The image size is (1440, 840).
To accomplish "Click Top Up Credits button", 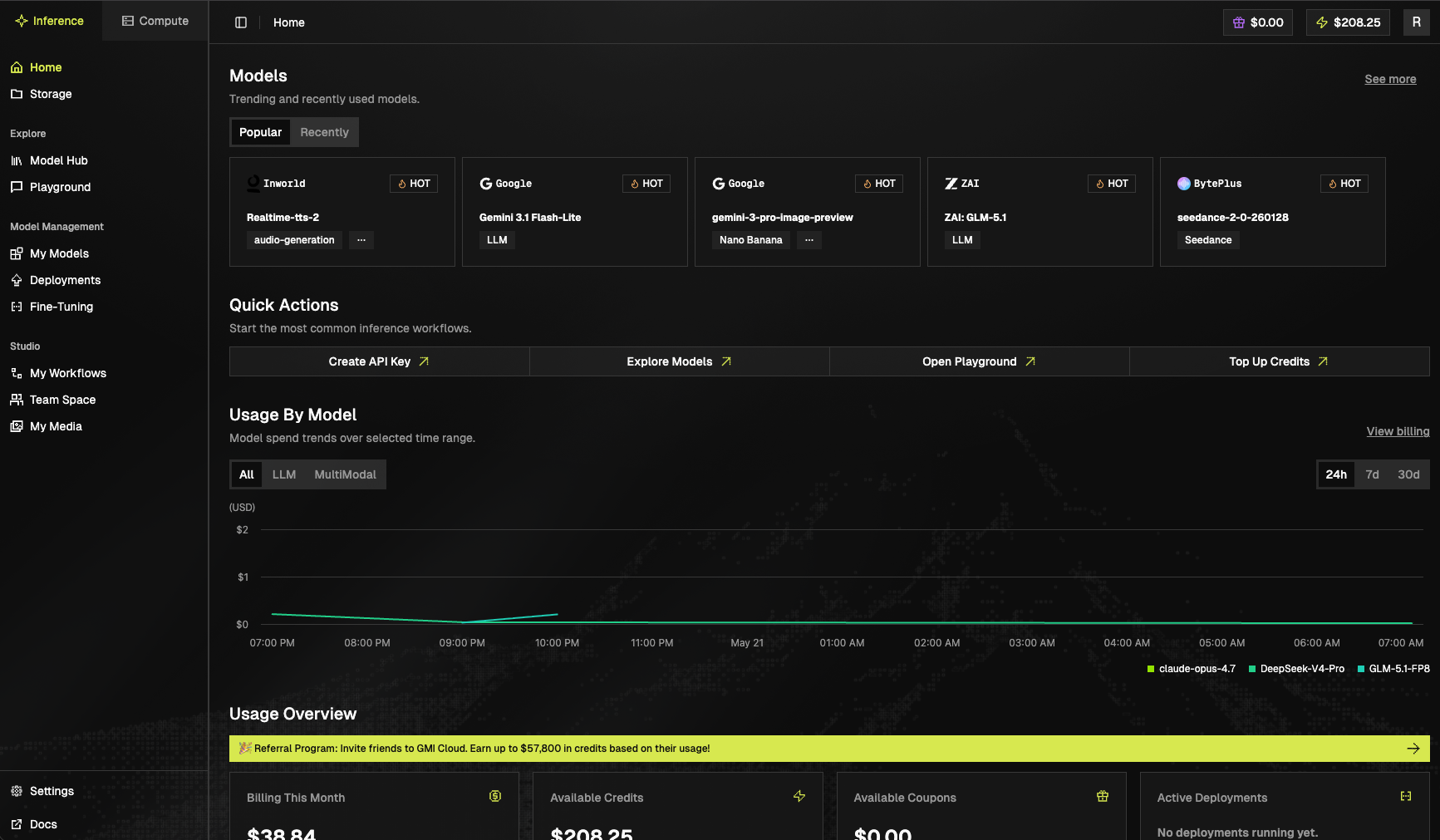I will click(1279, 361).
